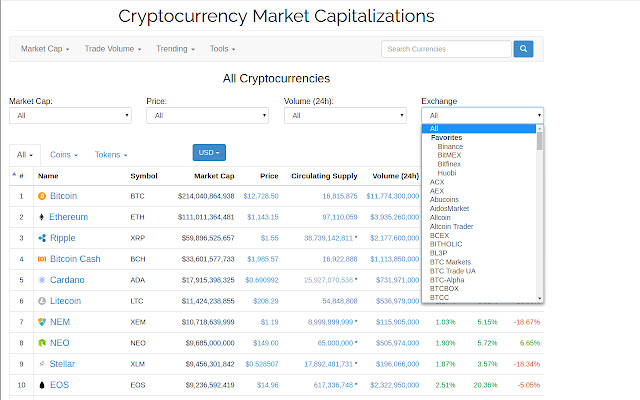640x400 pixels.
Task: Choose Bitfinex from the exchange list
Action: click(449, 164)
